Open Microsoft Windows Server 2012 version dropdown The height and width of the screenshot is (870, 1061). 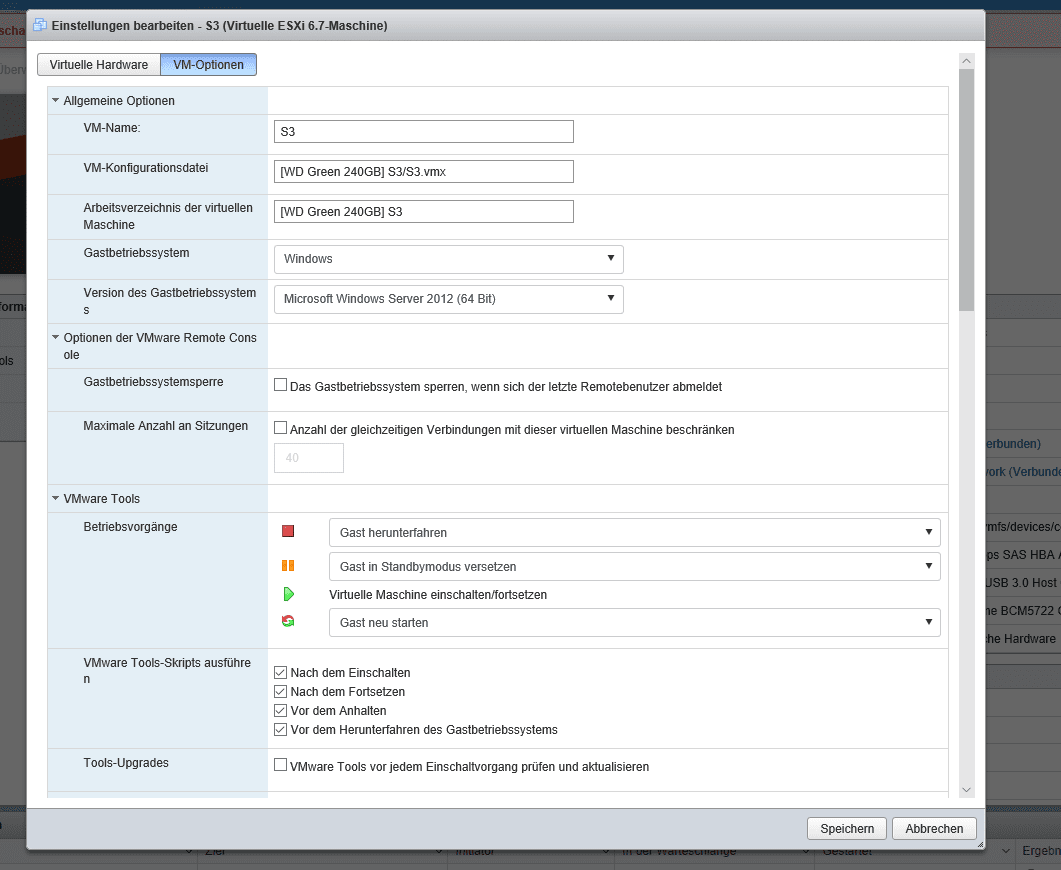[448, 299]
